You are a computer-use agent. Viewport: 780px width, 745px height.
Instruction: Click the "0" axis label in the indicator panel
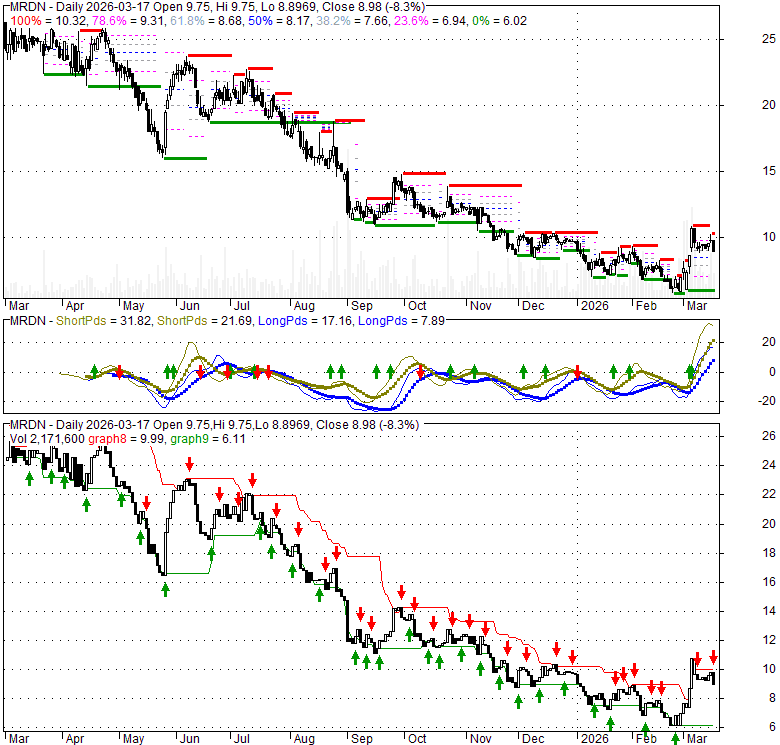[772, 372]
